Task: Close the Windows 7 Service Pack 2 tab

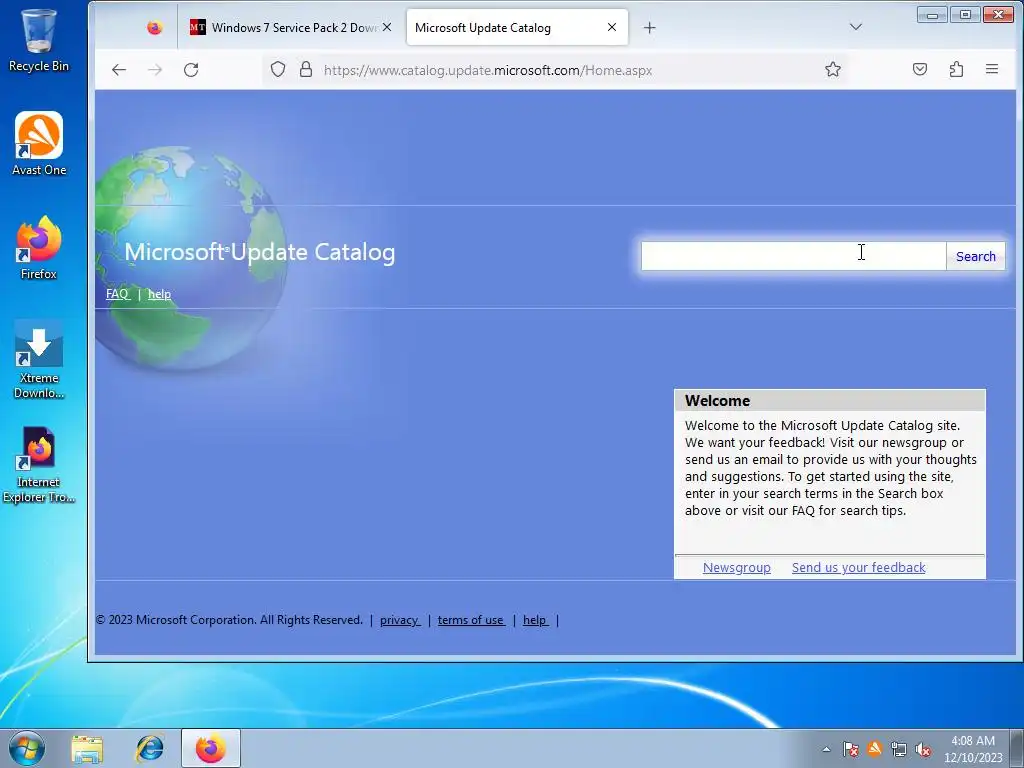Action: pyautogui.click(x=387, y=27)
